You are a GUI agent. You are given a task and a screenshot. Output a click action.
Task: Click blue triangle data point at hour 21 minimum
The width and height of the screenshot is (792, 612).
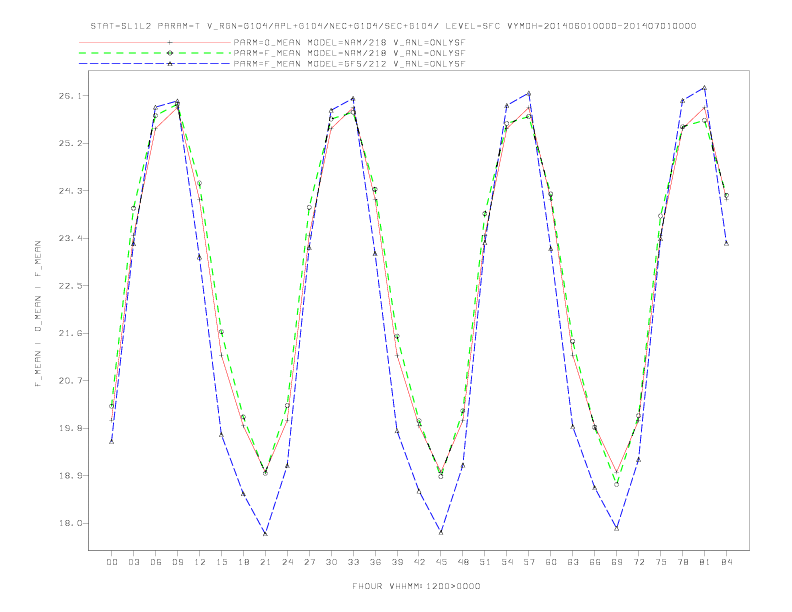point(265,534)
